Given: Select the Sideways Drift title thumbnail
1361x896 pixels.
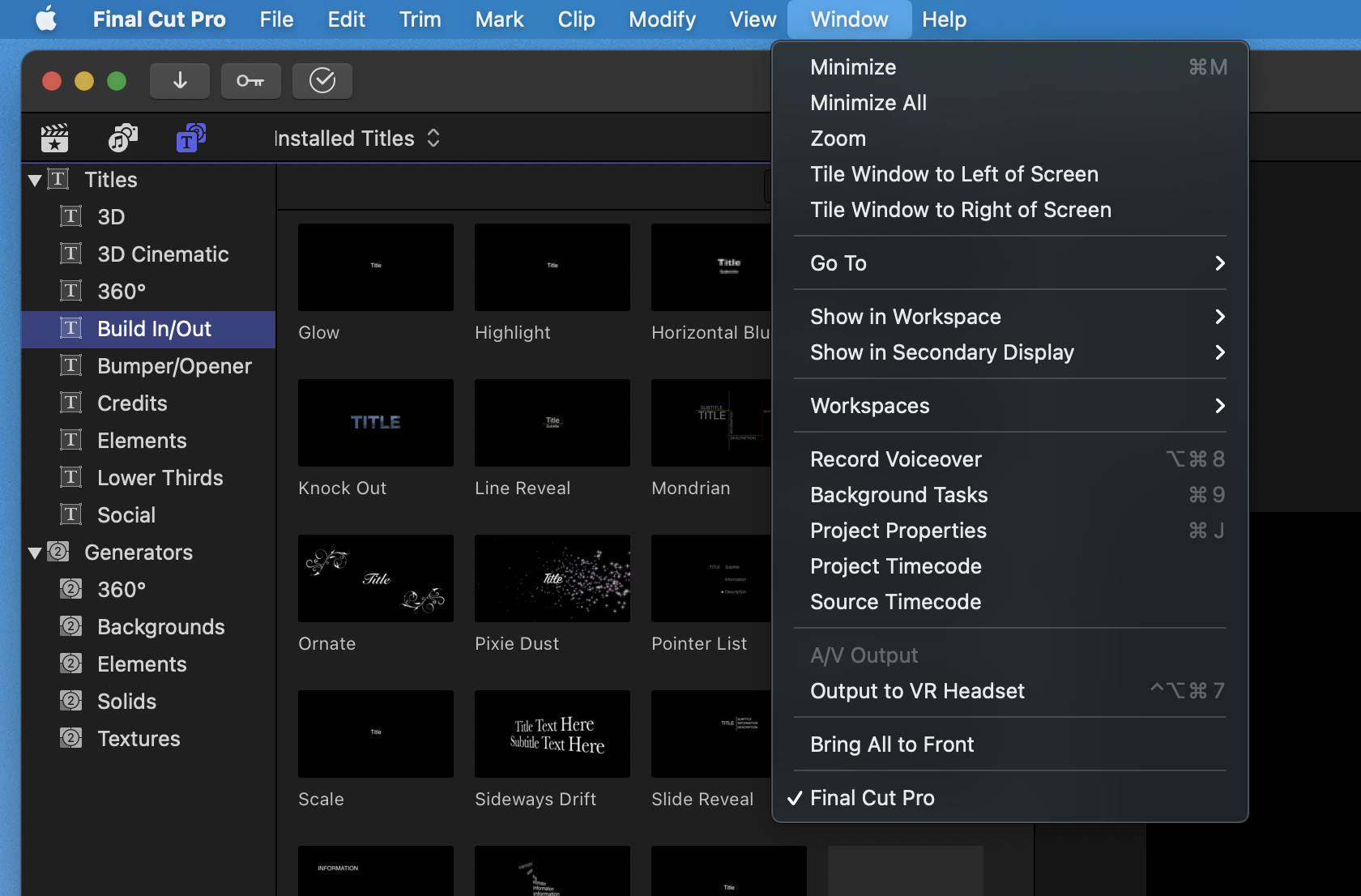Looking at the screenshot, I should point(553,734).
